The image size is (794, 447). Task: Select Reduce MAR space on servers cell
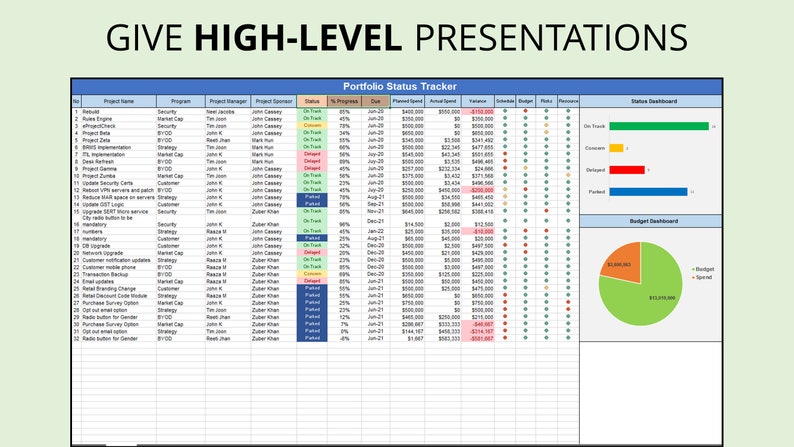point(118,197)
